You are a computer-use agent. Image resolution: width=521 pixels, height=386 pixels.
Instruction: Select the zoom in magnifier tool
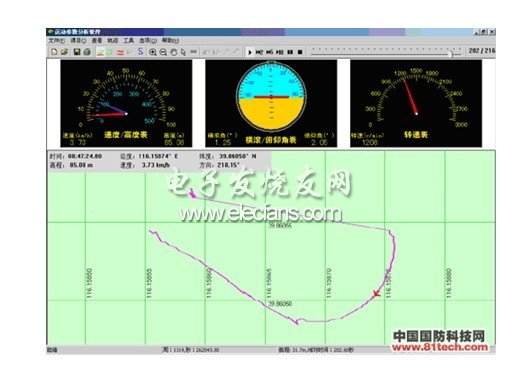(x=153, y=52)
